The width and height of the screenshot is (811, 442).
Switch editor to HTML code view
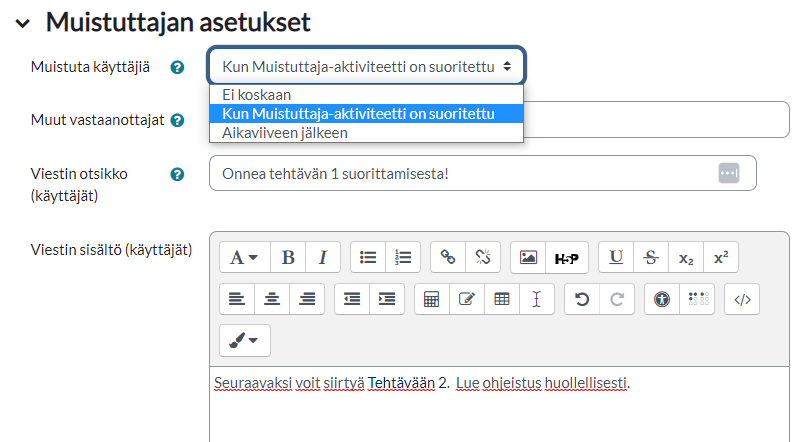741,299
